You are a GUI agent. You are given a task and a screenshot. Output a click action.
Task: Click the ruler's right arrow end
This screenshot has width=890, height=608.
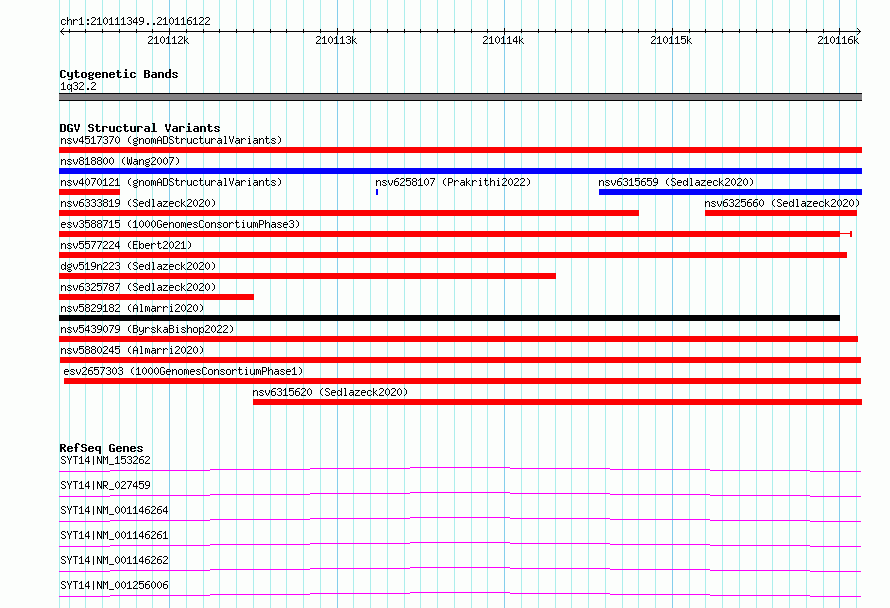858,32
